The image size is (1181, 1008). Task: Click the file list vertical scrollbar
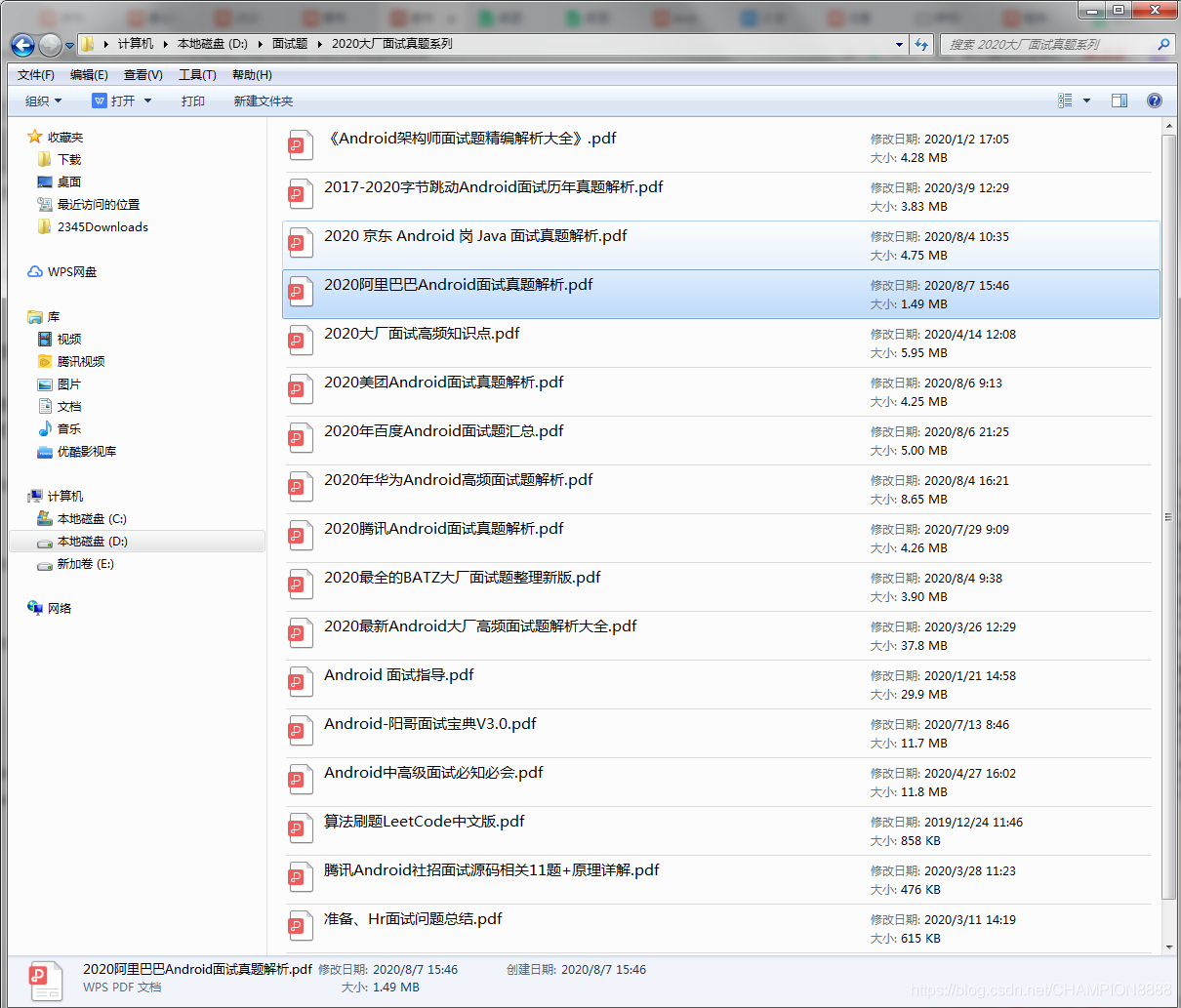click(x=1168, y=517)
